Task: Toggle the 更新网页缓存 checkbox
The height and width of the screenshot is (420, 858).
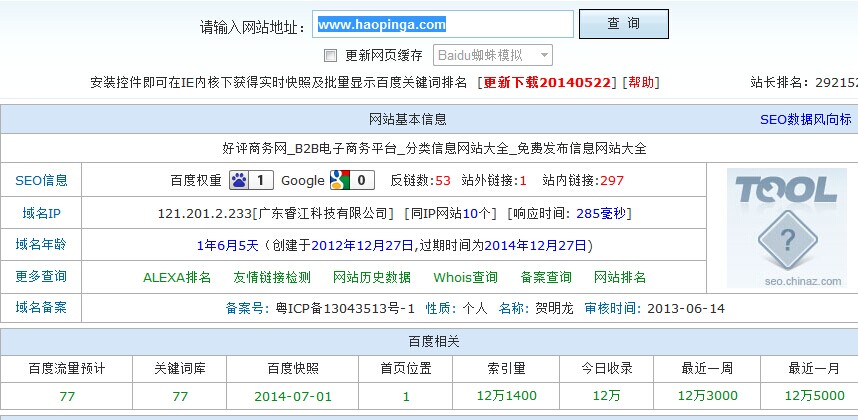Action: click(330, 55)
